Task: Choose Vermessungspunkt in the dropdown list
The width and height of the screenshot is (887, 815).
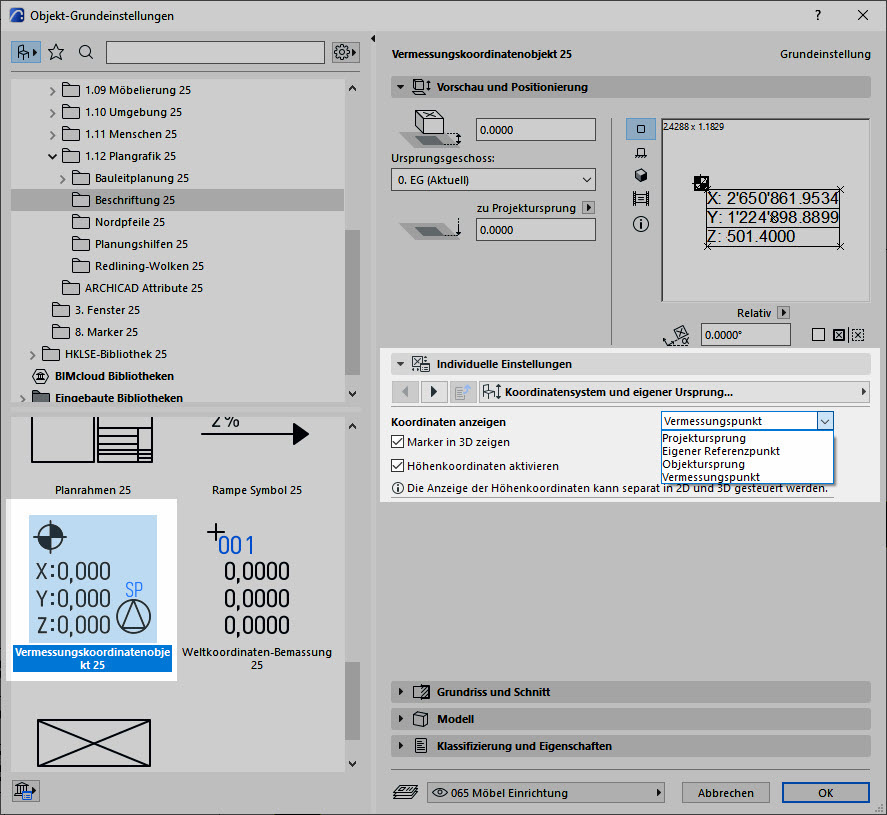Action: [x=747, y=477]
